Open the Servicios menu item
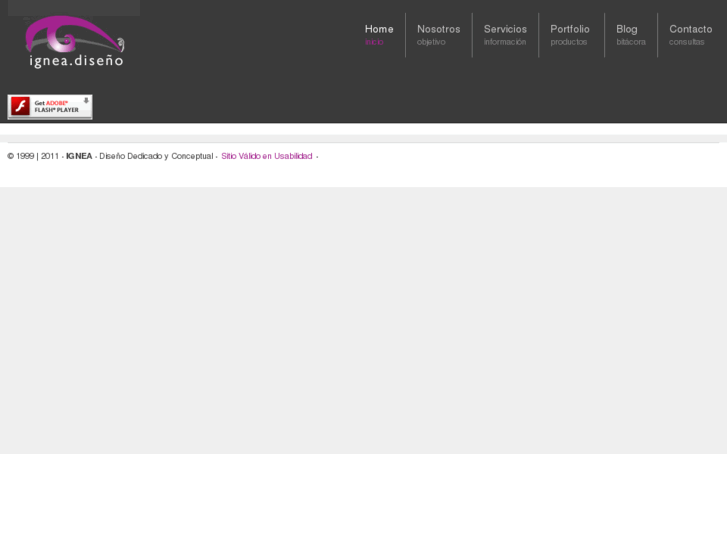 [x=505, y=35]
